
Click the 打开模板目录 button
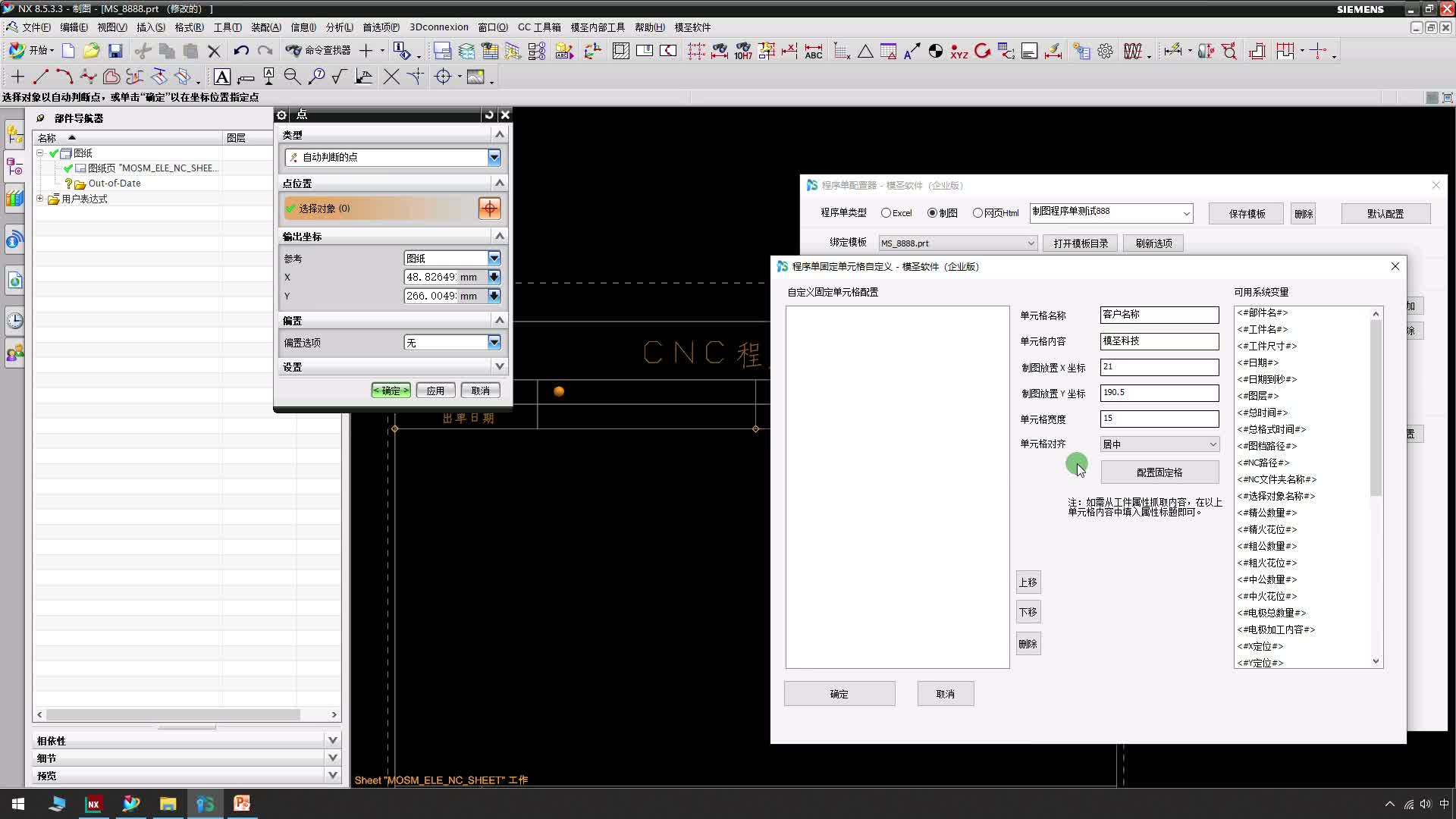tap(1081, 243)
